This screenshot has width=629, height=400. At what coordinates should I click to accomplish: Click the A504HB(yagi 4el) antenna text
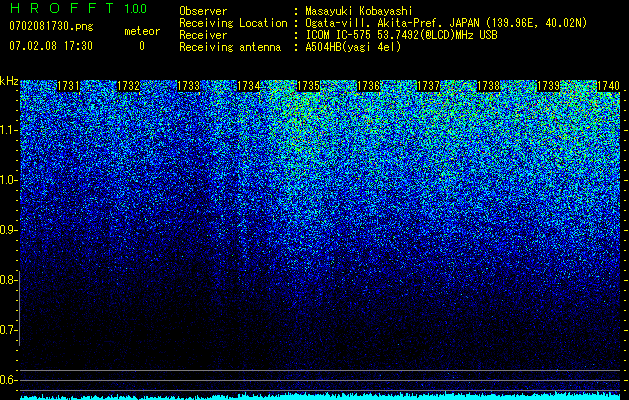(353, 47)
